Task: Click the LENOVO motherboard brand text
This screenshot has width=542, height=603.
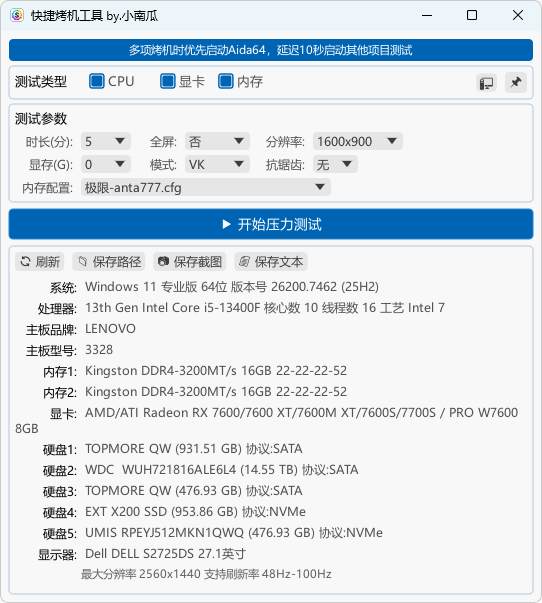Action: 110,329
